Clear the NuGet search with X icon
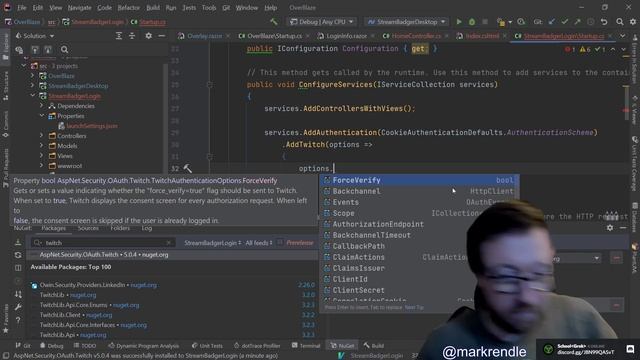The width and height of the screenshot is (640, 360). click(x=169, y=242)
